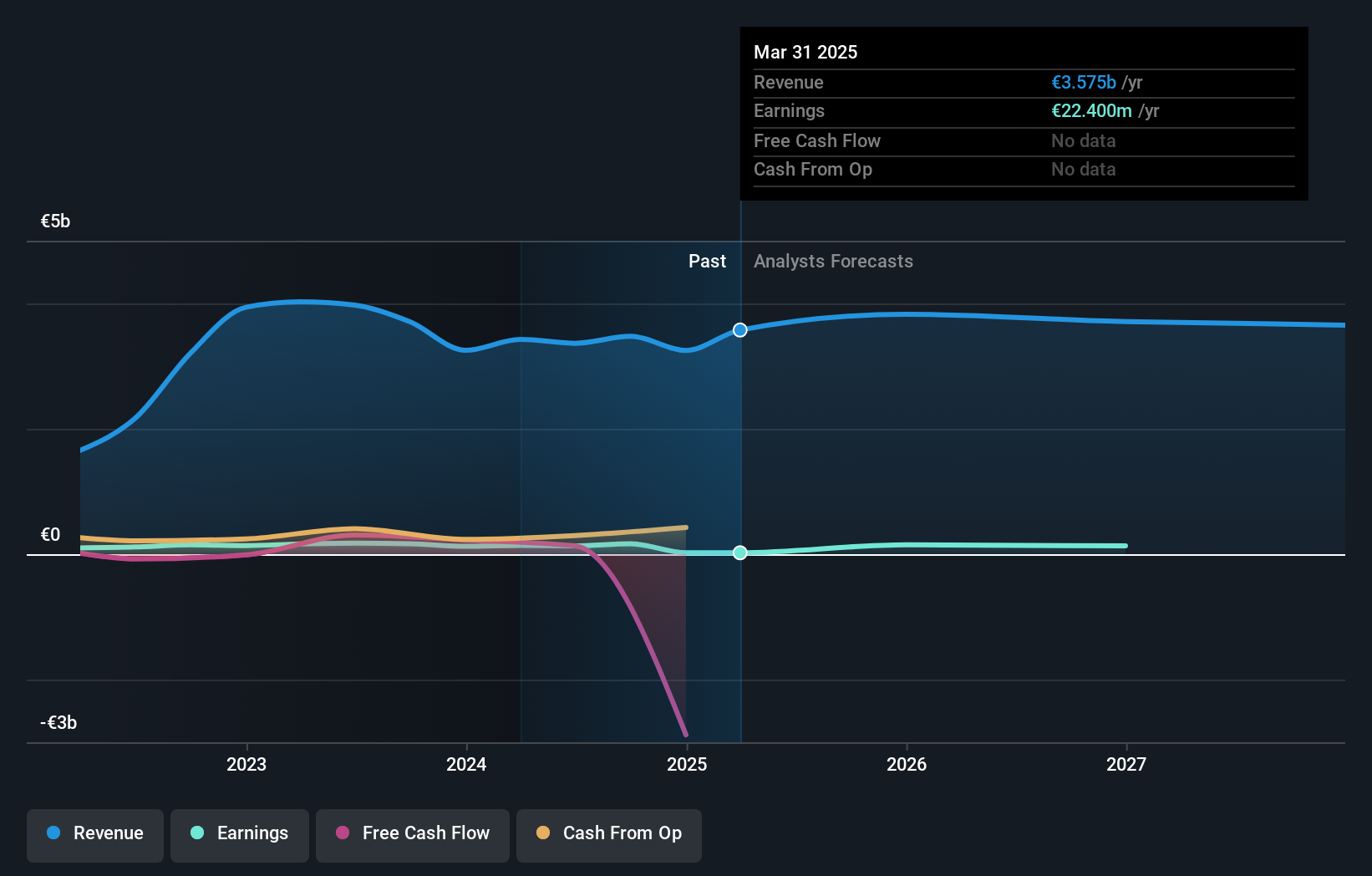Click the orange Cash From Op legend dot
The width and height of the screenshot is (1372, 876).
543,833
